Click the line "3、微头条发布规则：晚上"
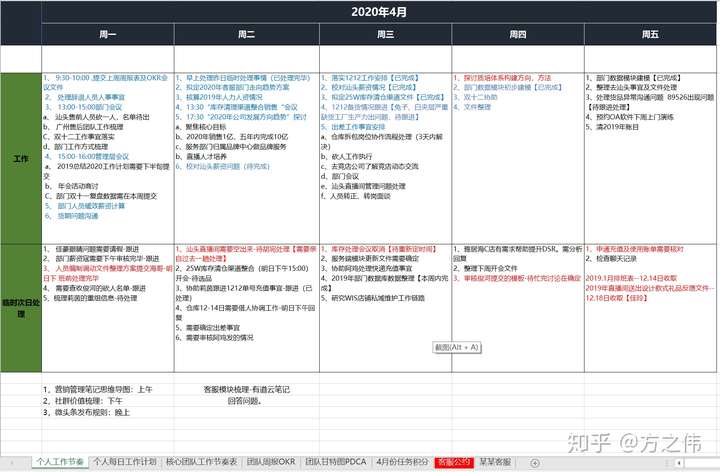Viewport: 720px width, 472px height. click(86, 412)
